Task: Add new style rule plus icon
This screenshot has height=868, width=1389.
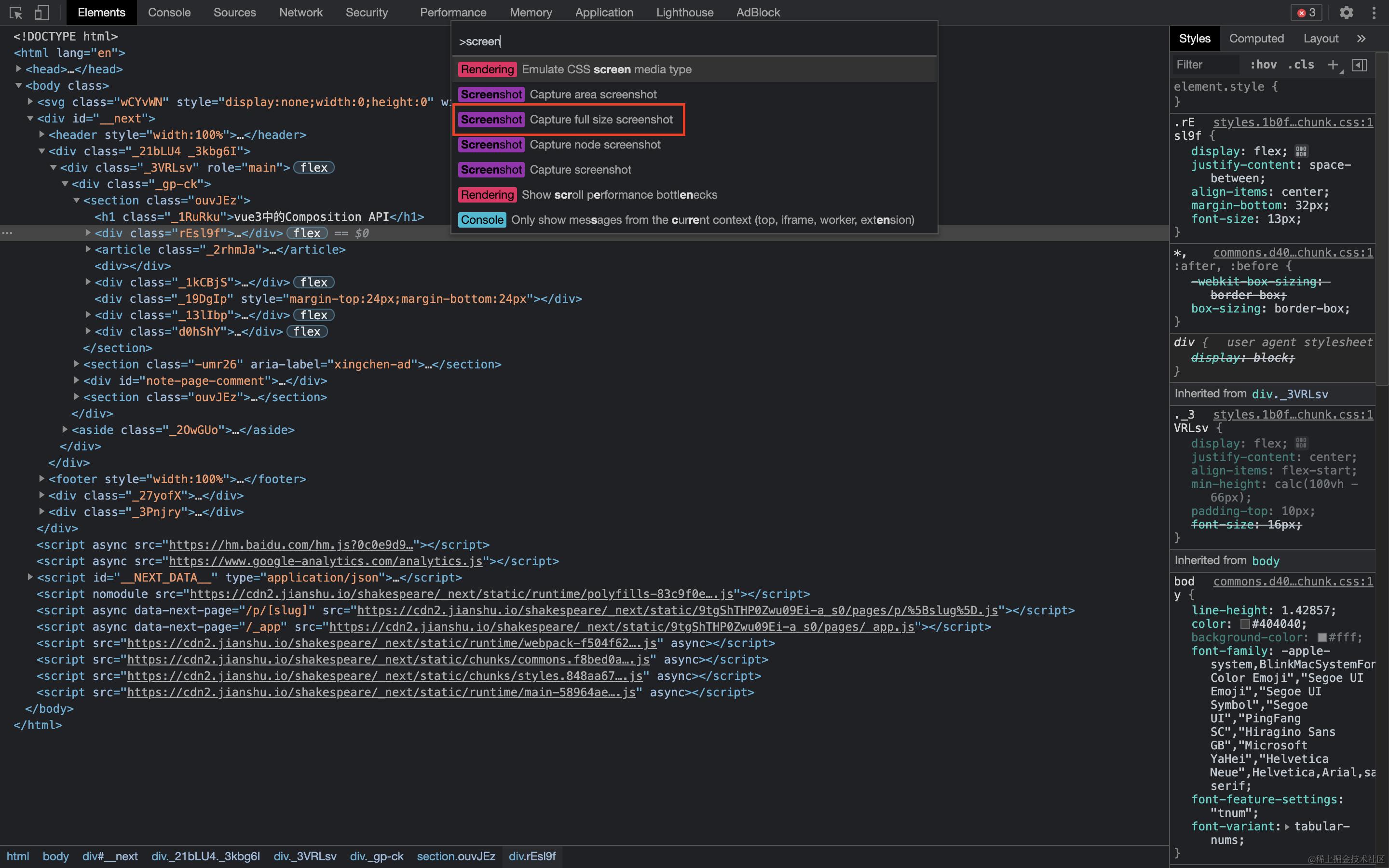Action: point(1333,65)
